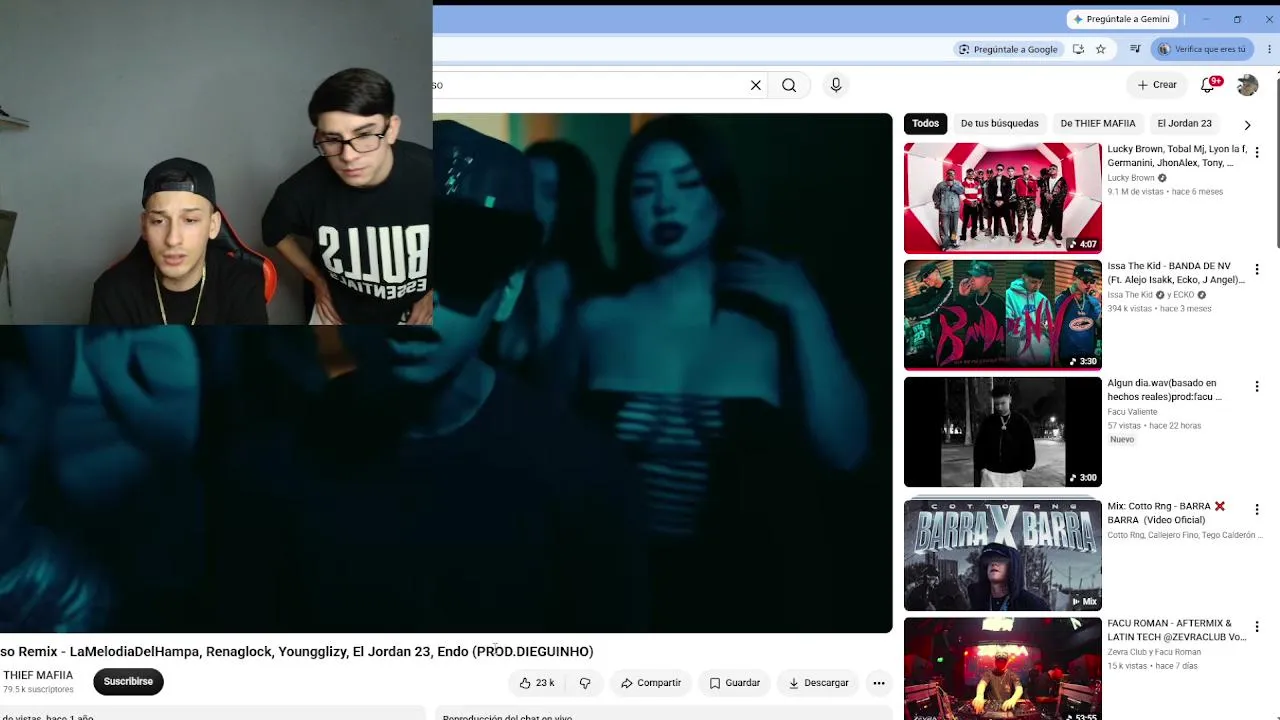Open options for Cotto Rng mix
This screenshot has height=720, width=1280.
click(x=1257, y=509)
